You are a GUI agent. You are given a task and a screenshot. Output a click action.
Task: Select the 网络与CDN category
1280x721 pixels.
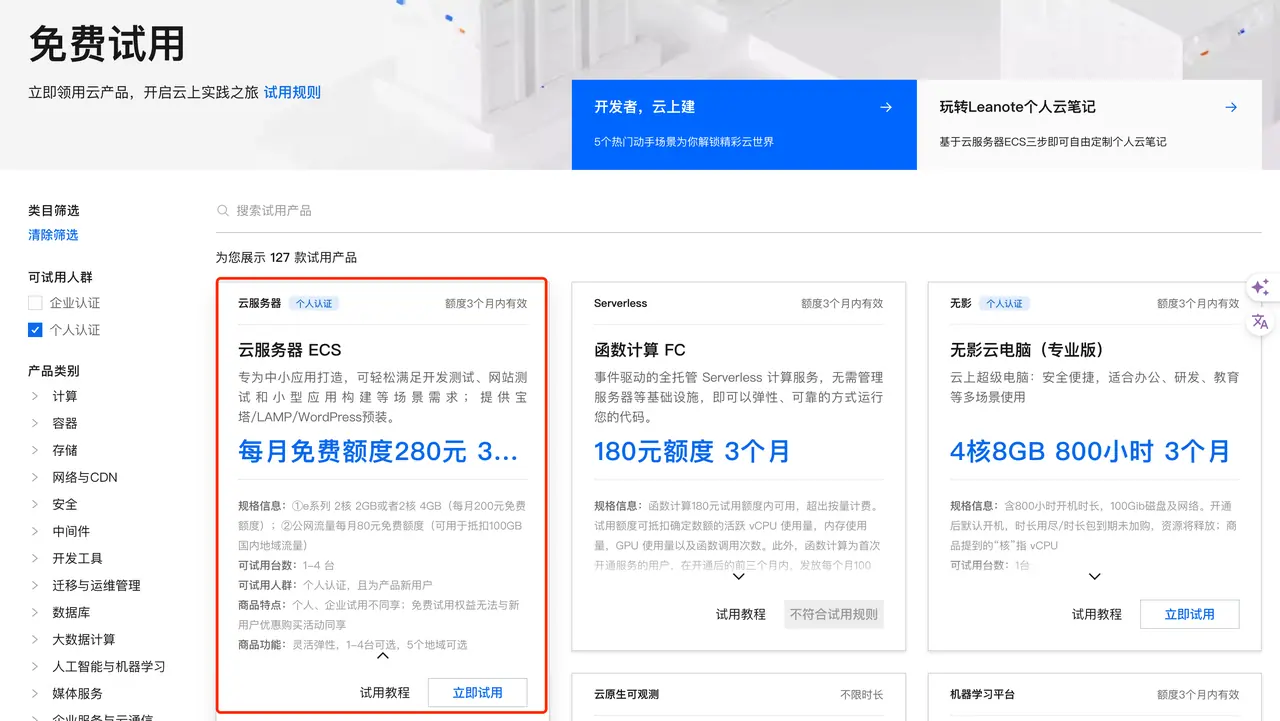[83, 477]
